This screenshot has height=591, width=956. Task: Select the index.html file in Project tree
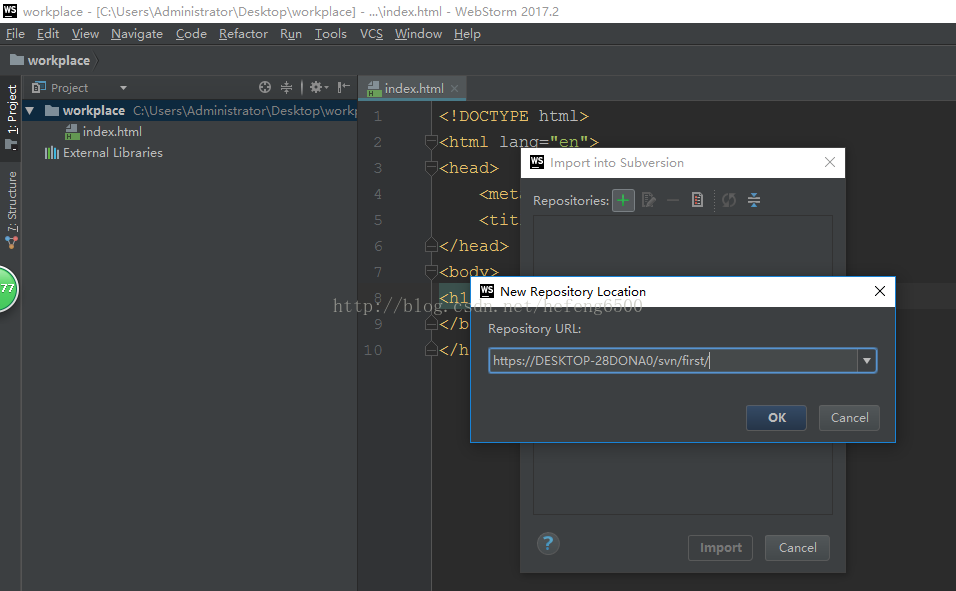(x=112, y=132)
